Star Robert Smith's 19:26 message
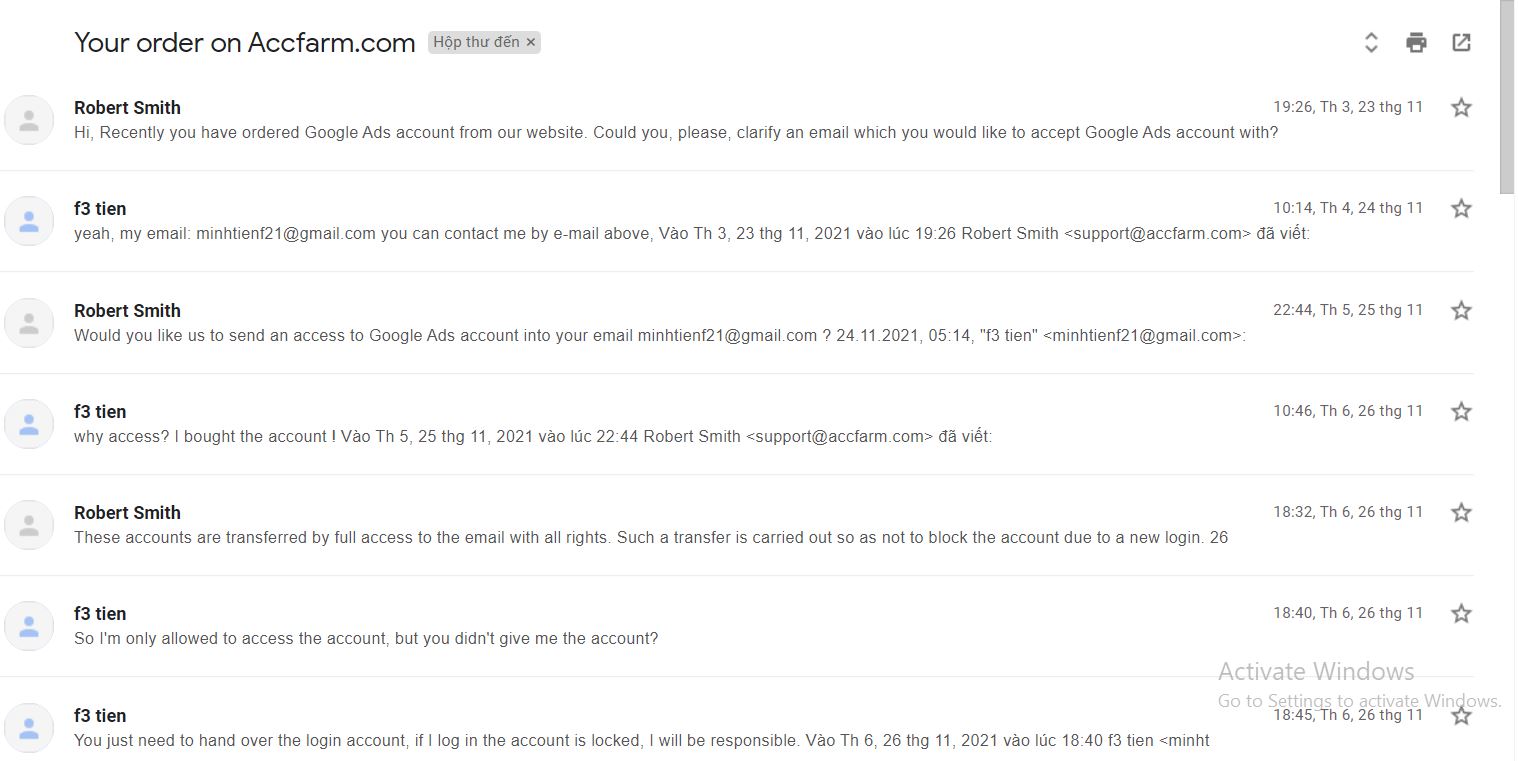The width and height of the screenshot is (1518, 761). pos(1461,107)
